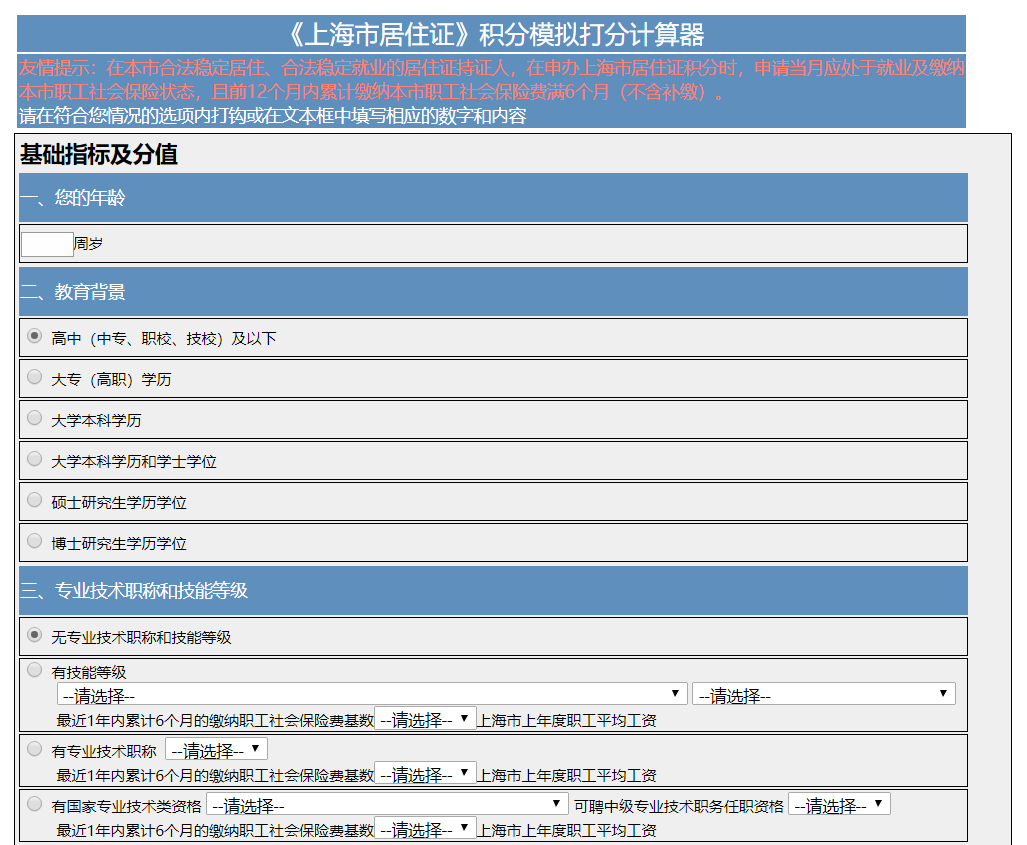The height and width of the screenshot is (845, 1027).
Task: Expand the insurance base dropdown in 有国家专业技术类资格 row
Action: [x=425, y=829]
